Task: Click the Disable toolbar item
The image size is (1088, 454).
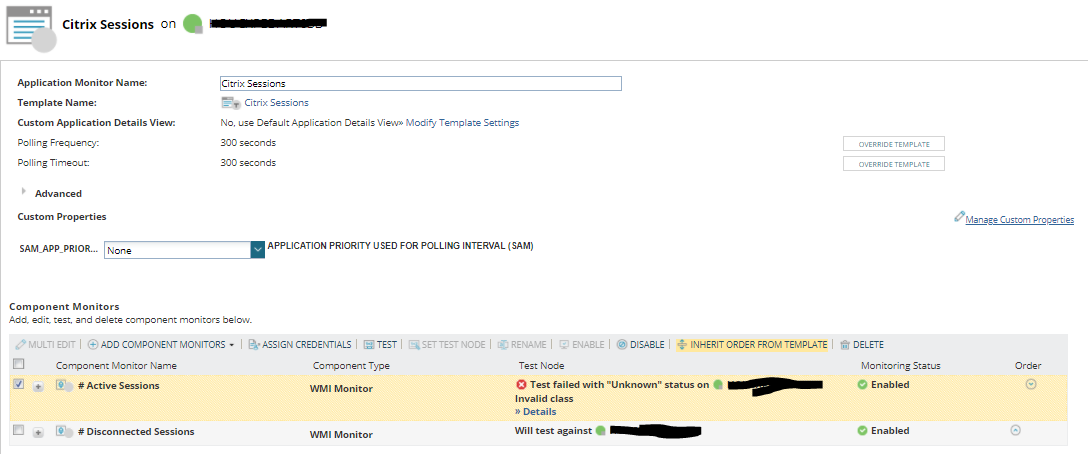Action: (640, 344)
